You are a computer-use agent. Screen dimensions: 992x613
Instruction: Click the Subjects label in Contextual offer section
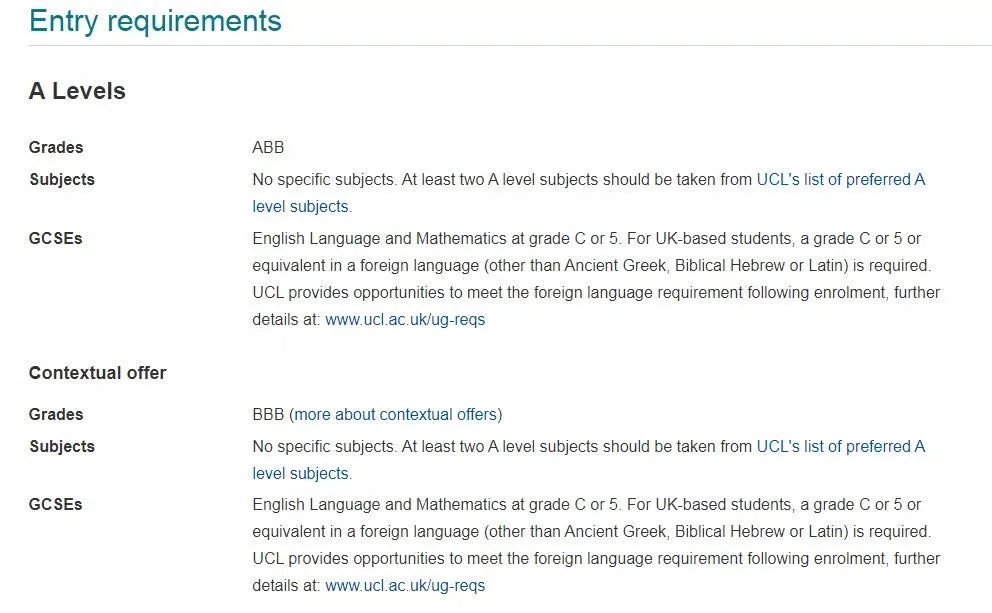(x=62, y=447)
